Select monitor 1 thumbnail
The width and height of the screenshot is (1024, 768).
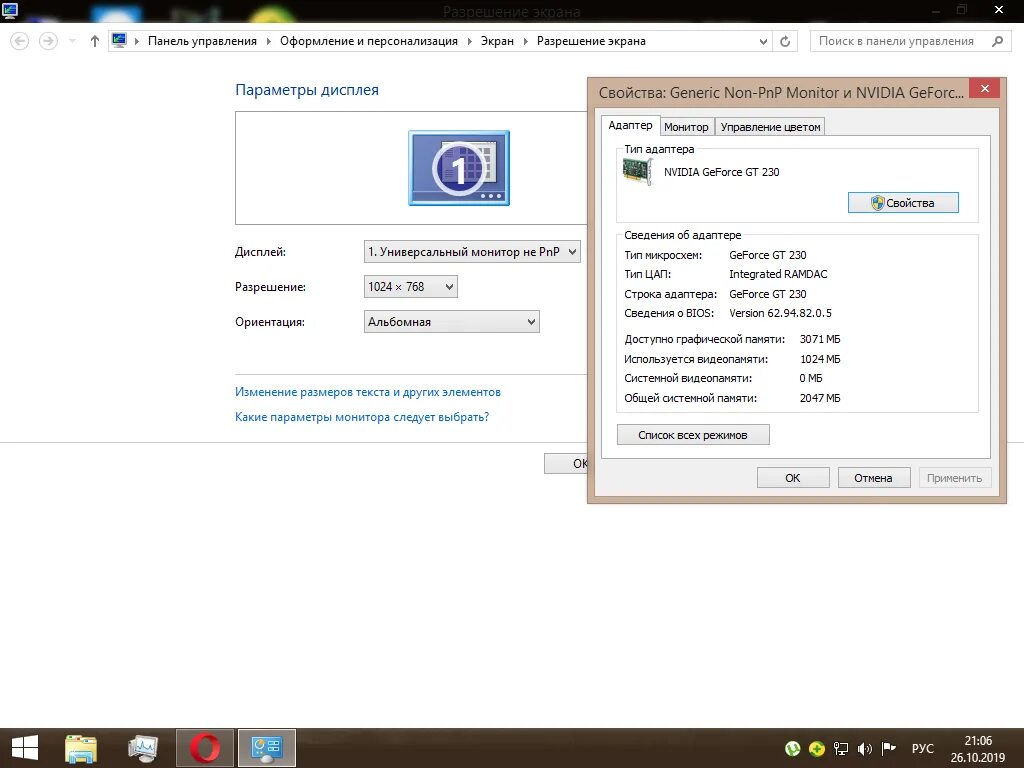tap(459, 168)
